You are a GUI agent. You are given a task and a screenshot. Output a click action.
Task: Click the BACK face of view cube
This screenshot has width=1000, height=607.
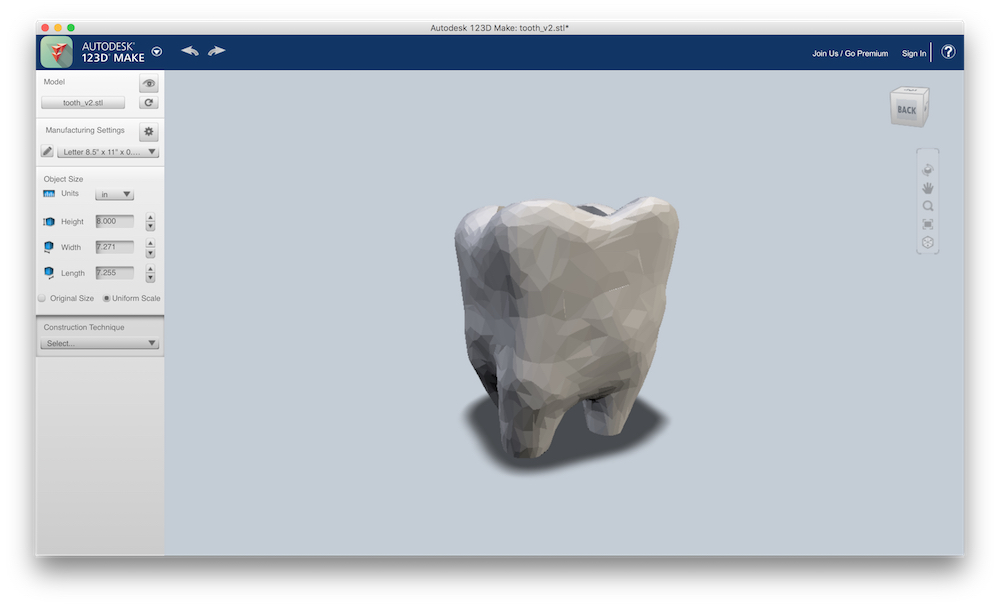pyautogui.click(x=906, y=110)
